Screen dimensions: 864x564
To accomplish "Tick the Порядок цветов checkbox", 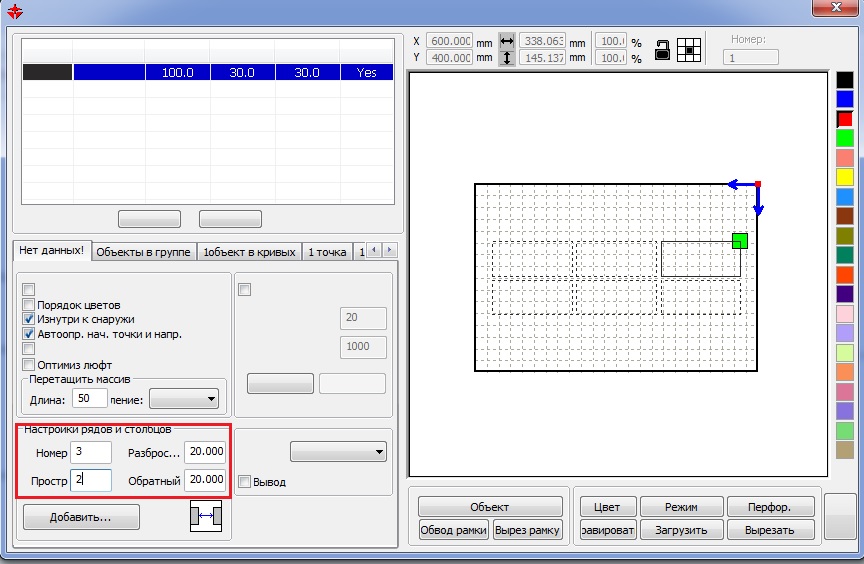I will [29, 305].
